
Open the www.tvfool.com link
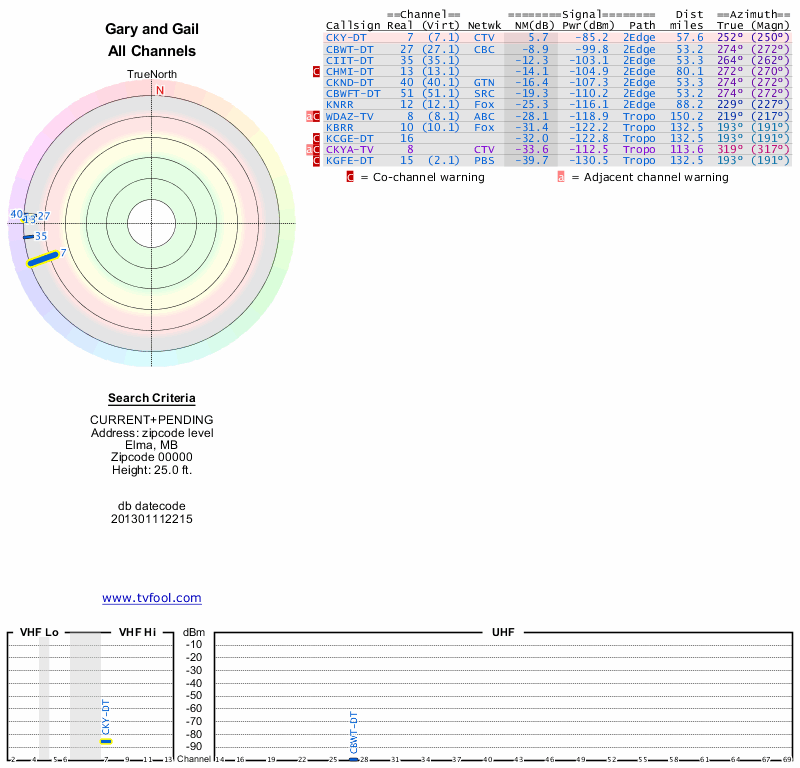(x=152, y=598)
